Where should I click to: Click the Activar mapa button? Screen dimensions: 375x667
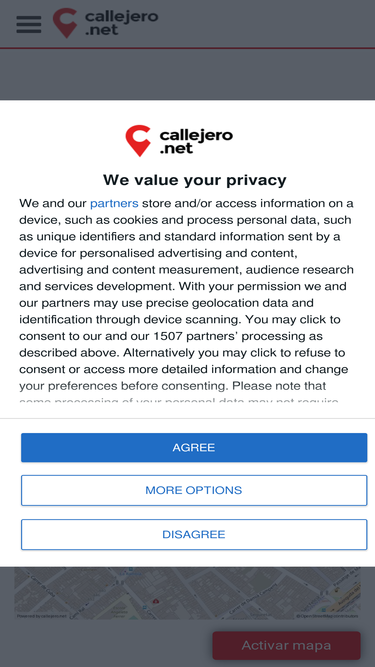(x=287, y=645)
